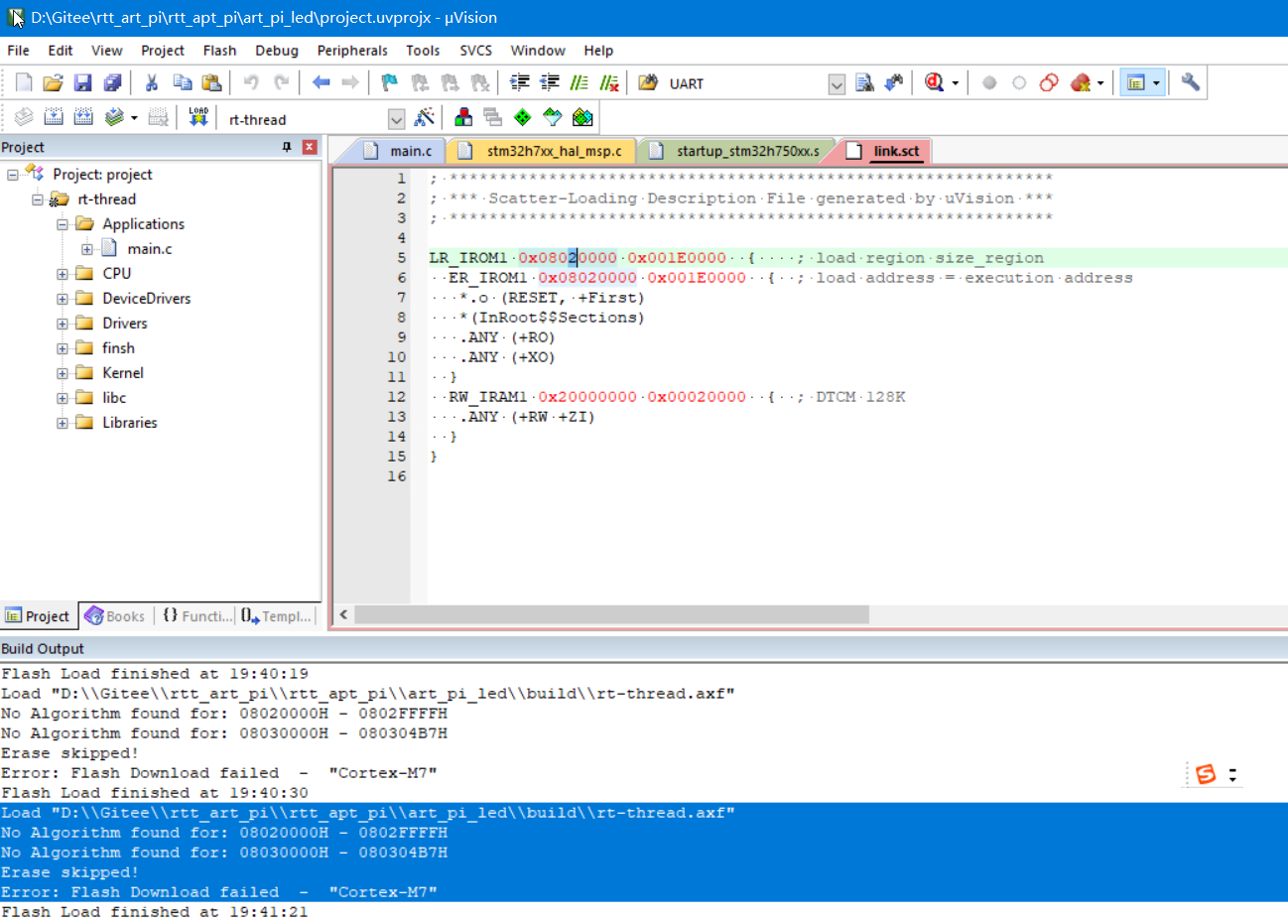1288x924 pixels.
Task: Open the Pack Installer icon
Action: 582,117
